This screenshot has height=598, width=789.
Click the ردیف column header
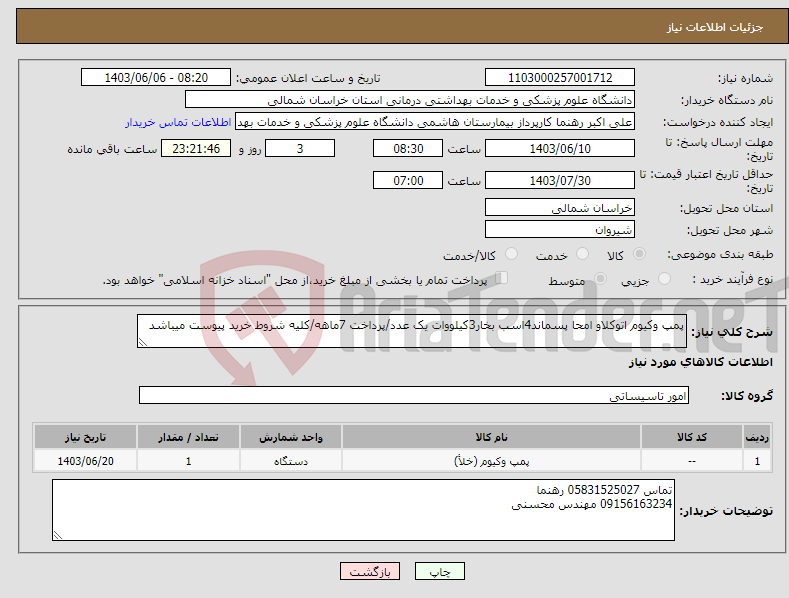click(757, 437)
